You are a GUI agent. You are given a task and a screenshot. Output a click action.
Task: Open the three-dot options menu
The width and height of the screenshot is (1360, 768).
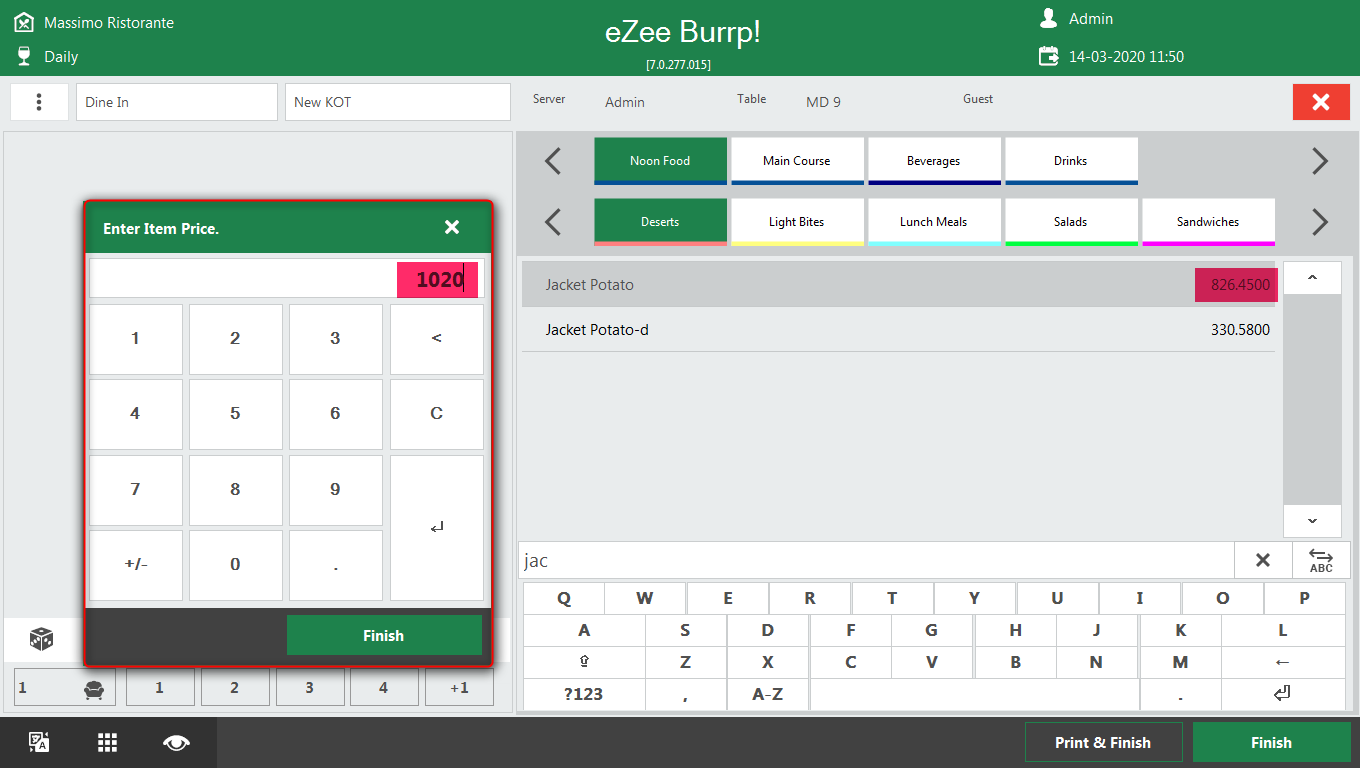point(39,102)
